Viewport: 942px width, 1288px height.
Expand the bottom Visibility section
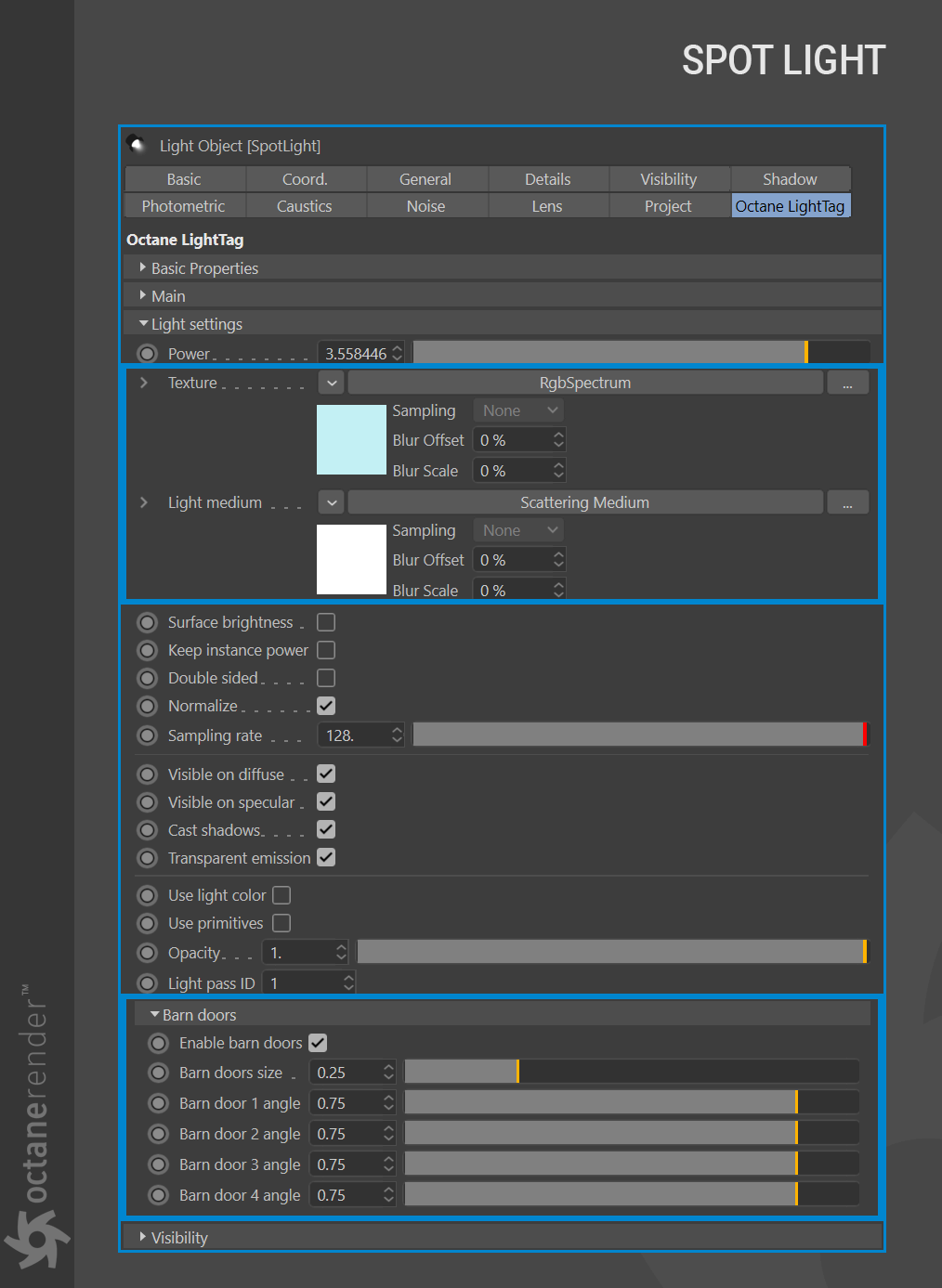[143, 1237]
